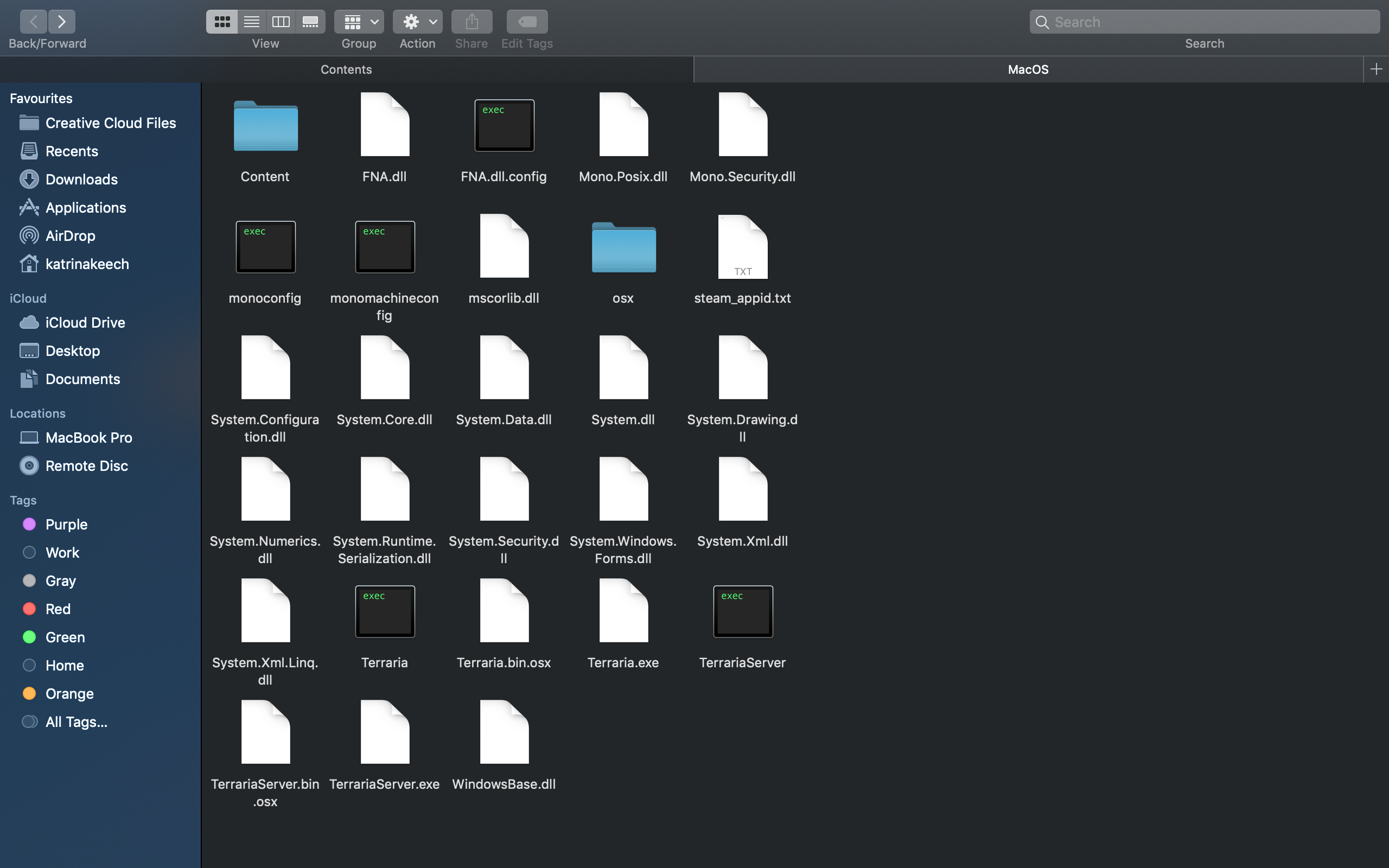1389x868 pixels.
Task: Filter by the Red tag
Action: [x=100, y=609]
